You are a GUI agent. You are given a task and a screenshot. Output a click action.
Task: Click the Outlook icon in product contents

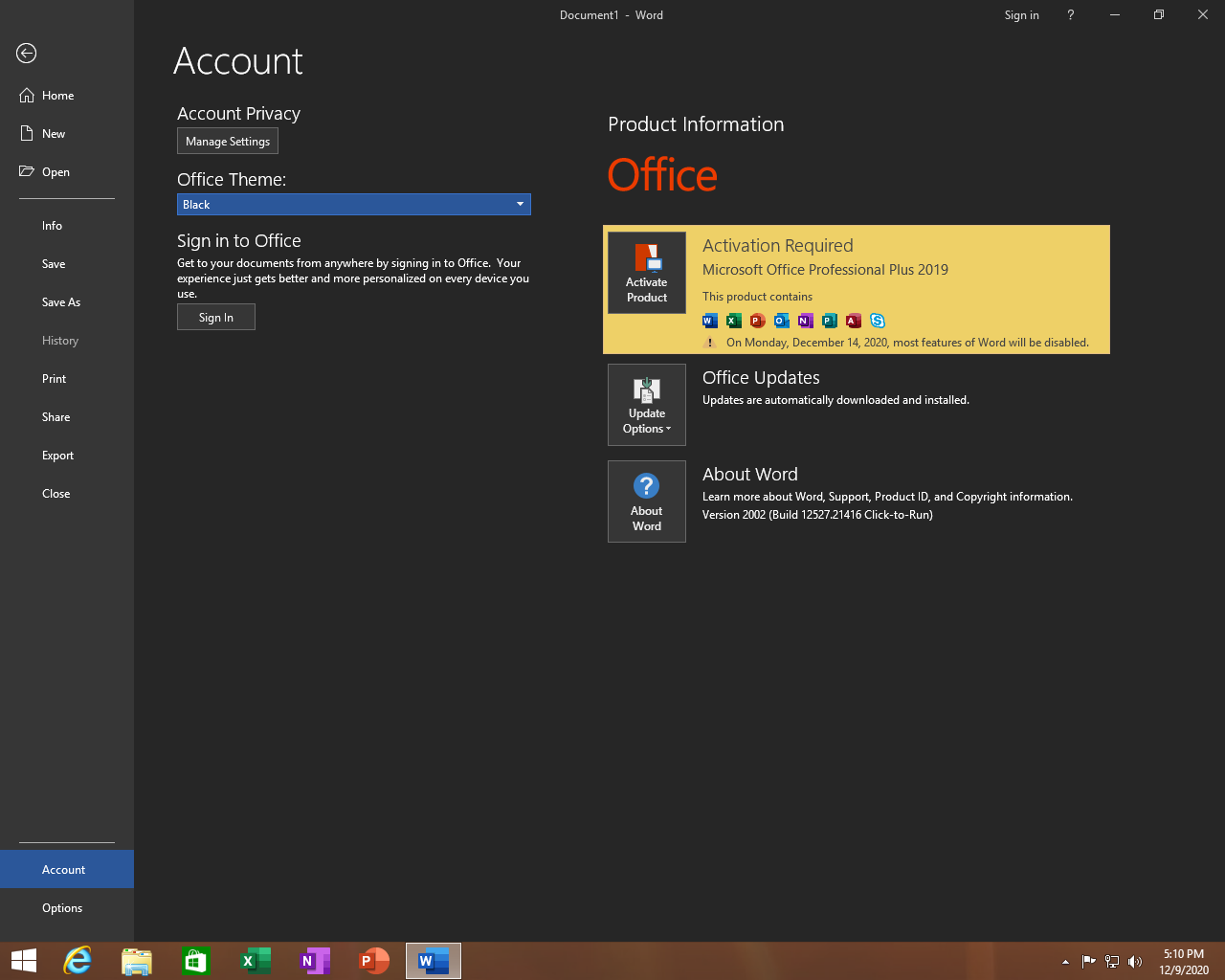pyautogui.click(x=782, y=321)
